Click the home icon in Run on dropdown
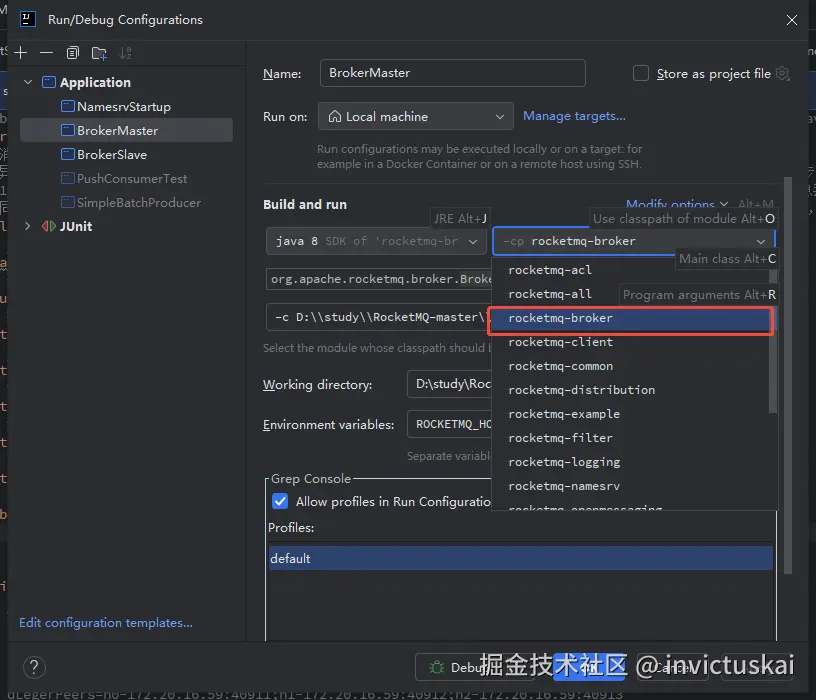 335,116
